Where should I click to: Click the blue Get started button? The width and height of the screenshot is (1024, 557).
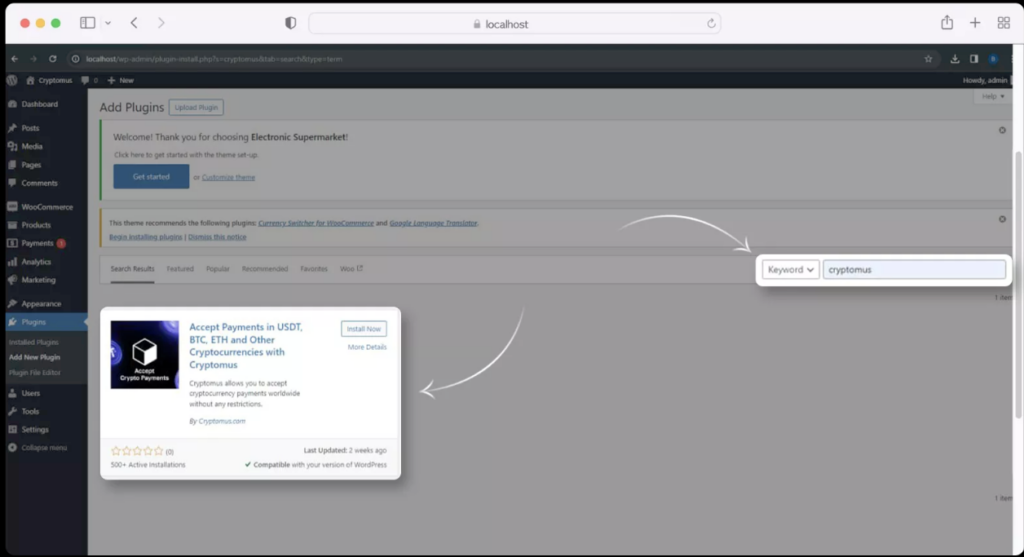click(x=151, y=177)
